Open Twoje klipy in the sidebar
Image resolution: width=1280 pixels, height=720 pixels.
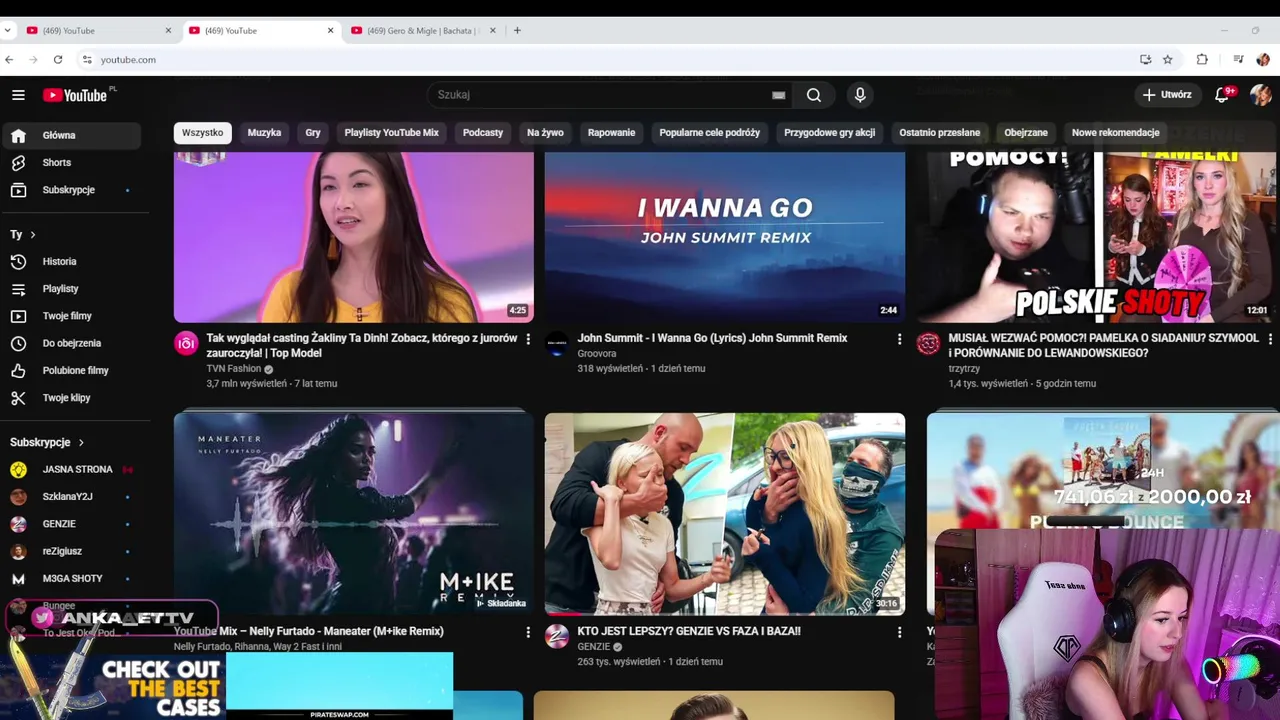tap(72, 398)
